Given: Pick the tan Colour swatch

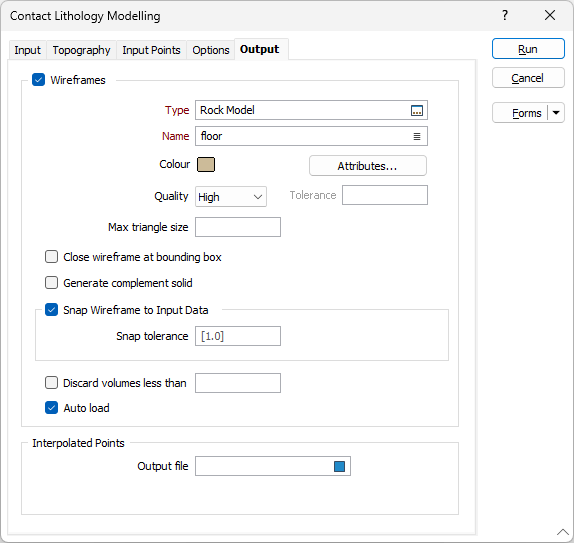Looking at the screenshot, I should [206, 164].
